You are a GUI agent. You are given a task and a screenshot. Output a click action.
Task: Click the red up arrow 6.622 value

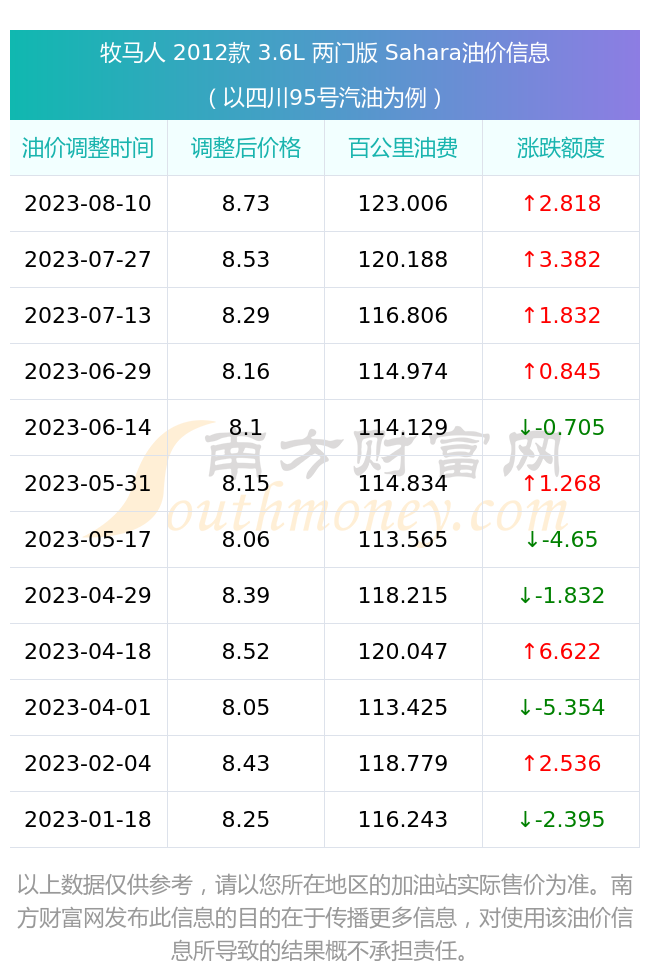coord(561,651)
